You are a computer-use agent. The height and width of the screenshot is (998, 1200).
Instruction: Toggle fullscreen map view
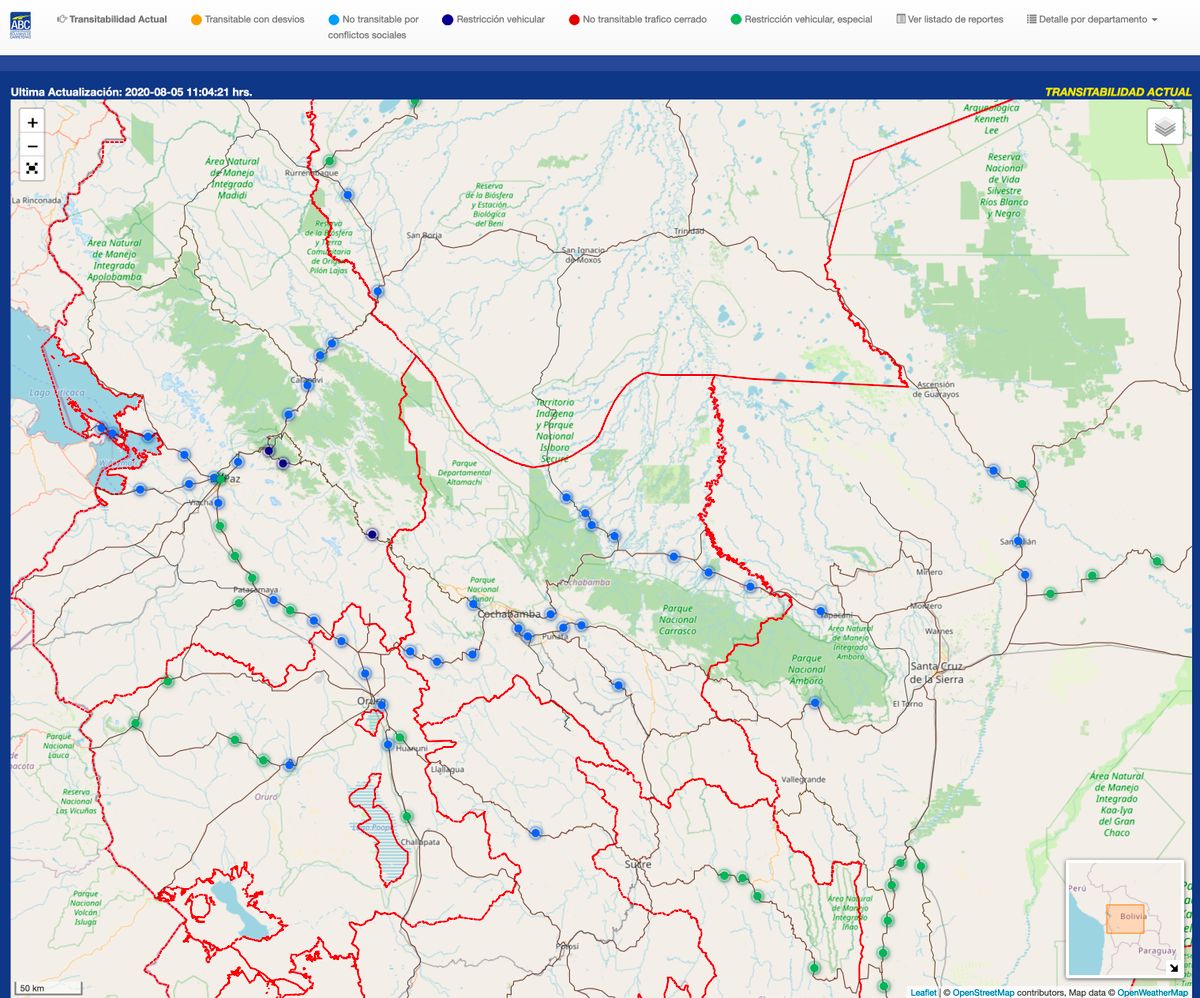pos(33,168)
